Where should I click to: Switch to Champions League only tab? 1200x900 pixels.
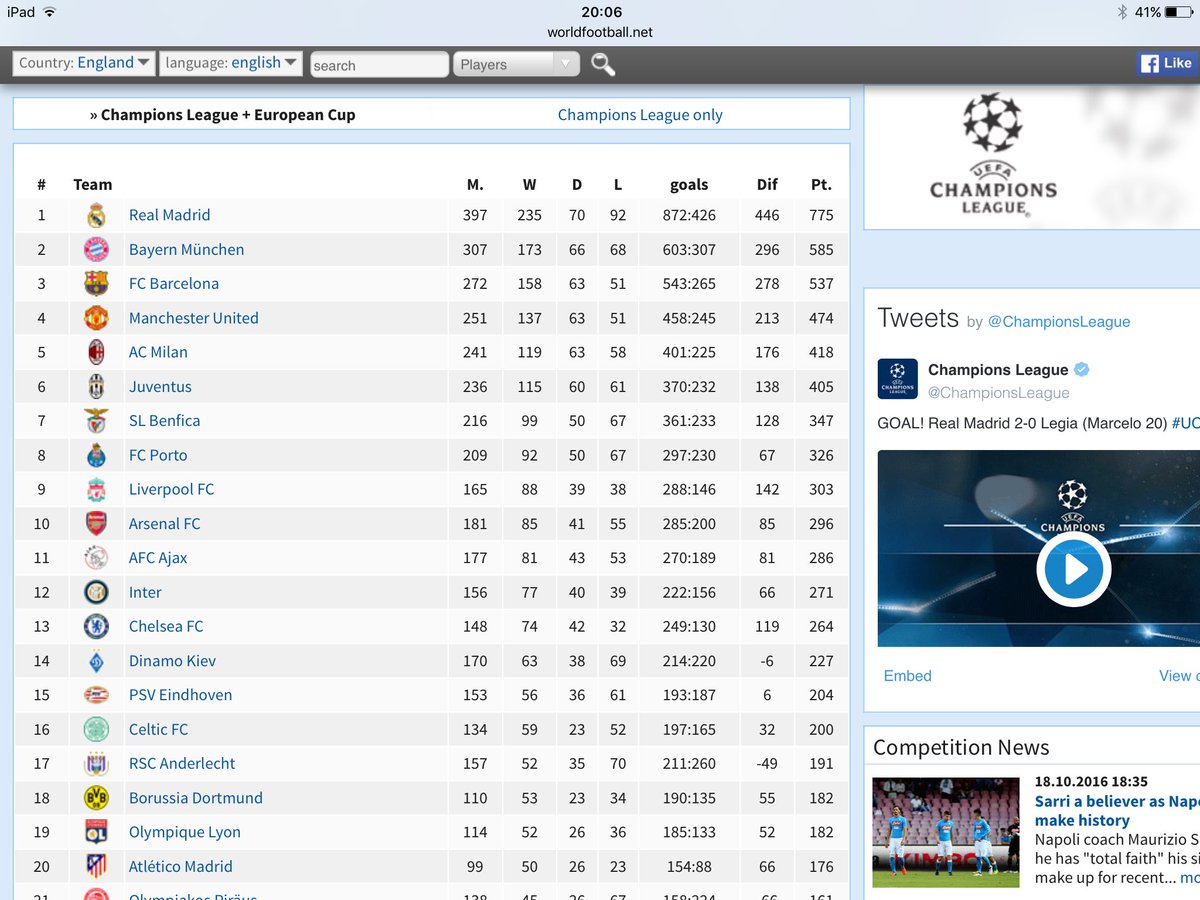[640, 115]
